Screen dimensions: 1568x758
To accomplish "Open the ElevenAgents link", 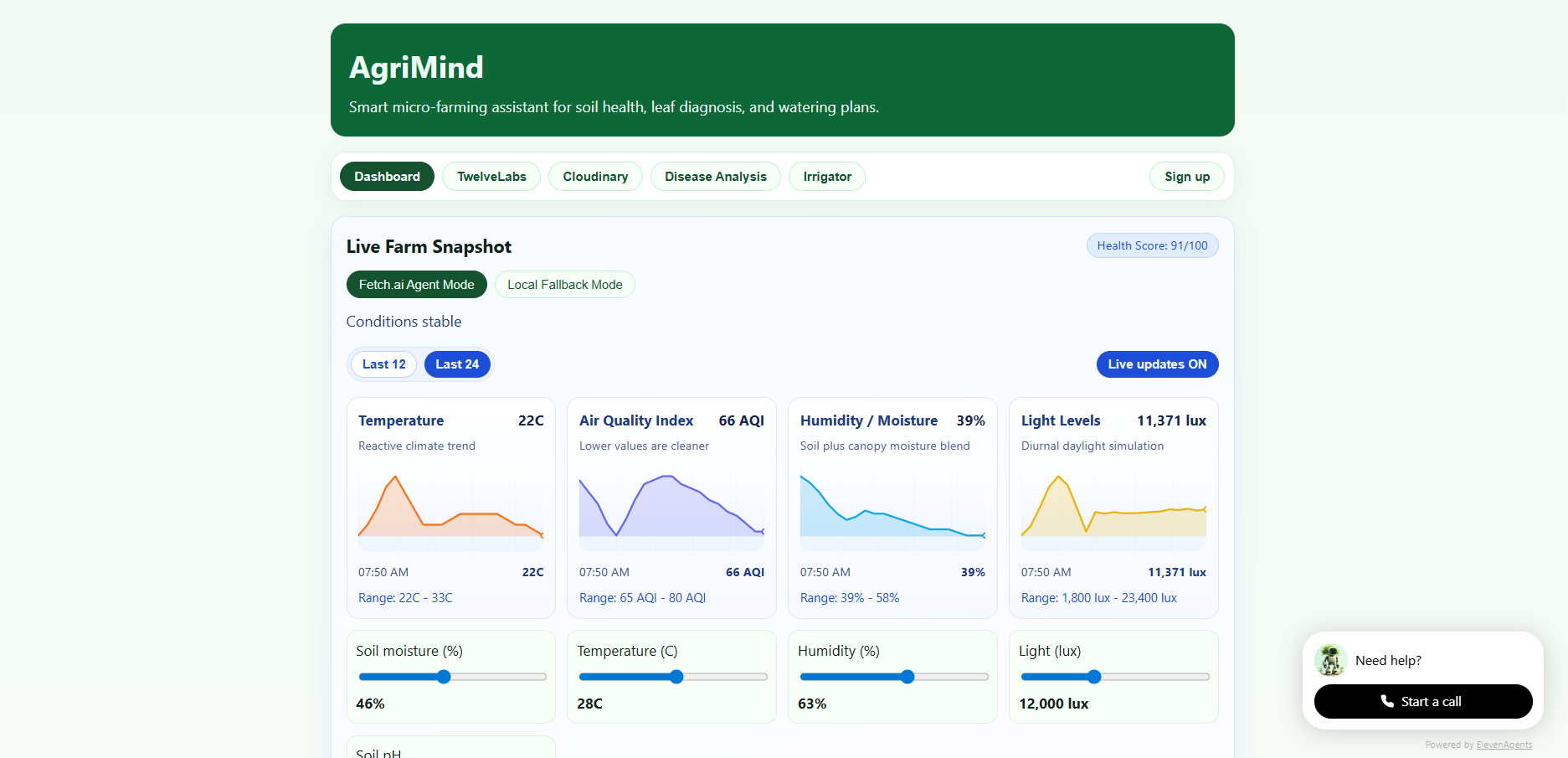I will pos(1504,745).
